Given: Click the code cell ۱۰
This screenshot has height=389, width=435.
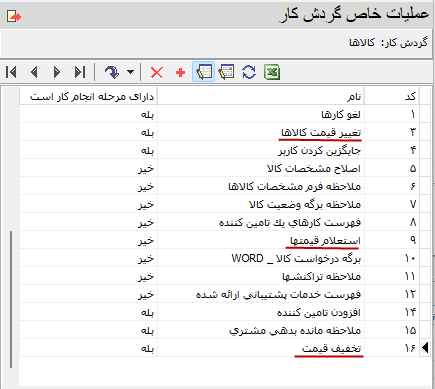Looking at the screenshot, I should (x=393, y=258).
